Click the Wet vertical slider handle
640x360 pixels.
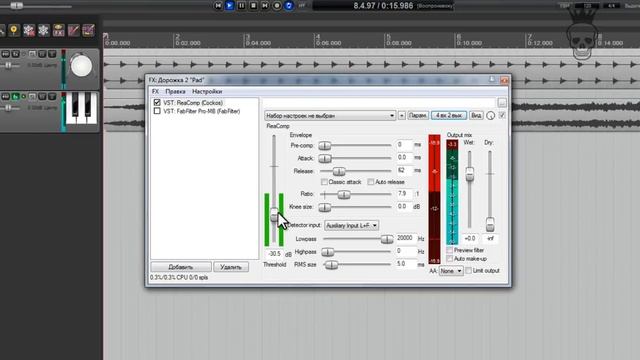click(470, 174)
